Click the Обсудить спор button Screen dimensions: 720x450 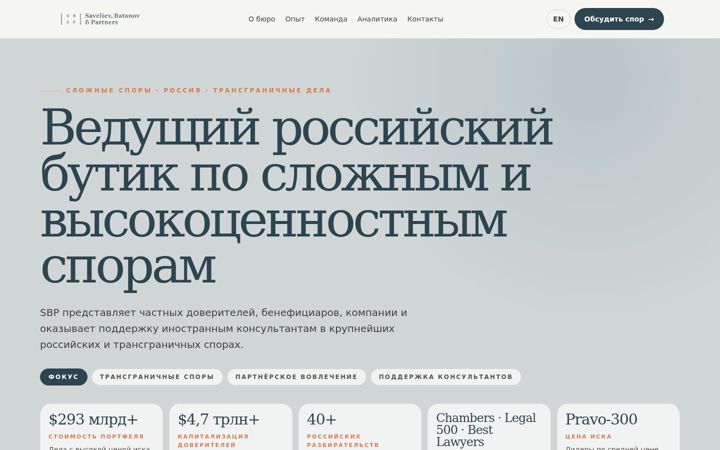click(619, 19)
